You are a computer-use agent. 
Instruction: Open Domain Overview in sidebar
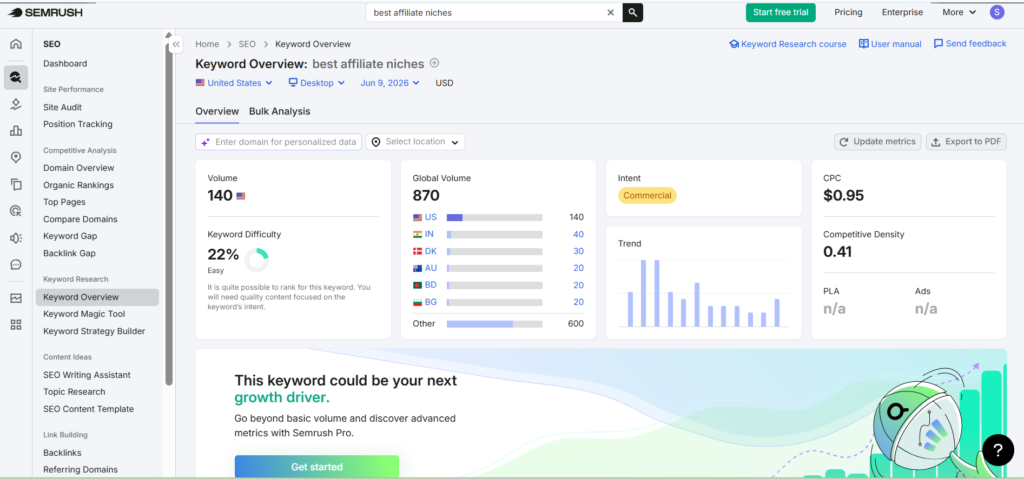pyautogui.click(x=78, y=168)
